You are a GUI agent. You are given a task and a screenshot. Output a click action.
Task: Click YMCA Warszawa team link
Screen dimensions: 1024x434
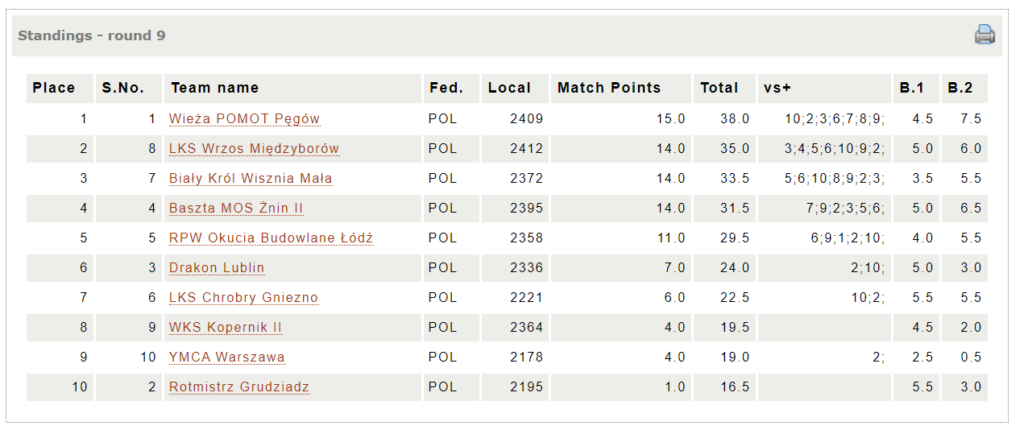tap(227, 357)
